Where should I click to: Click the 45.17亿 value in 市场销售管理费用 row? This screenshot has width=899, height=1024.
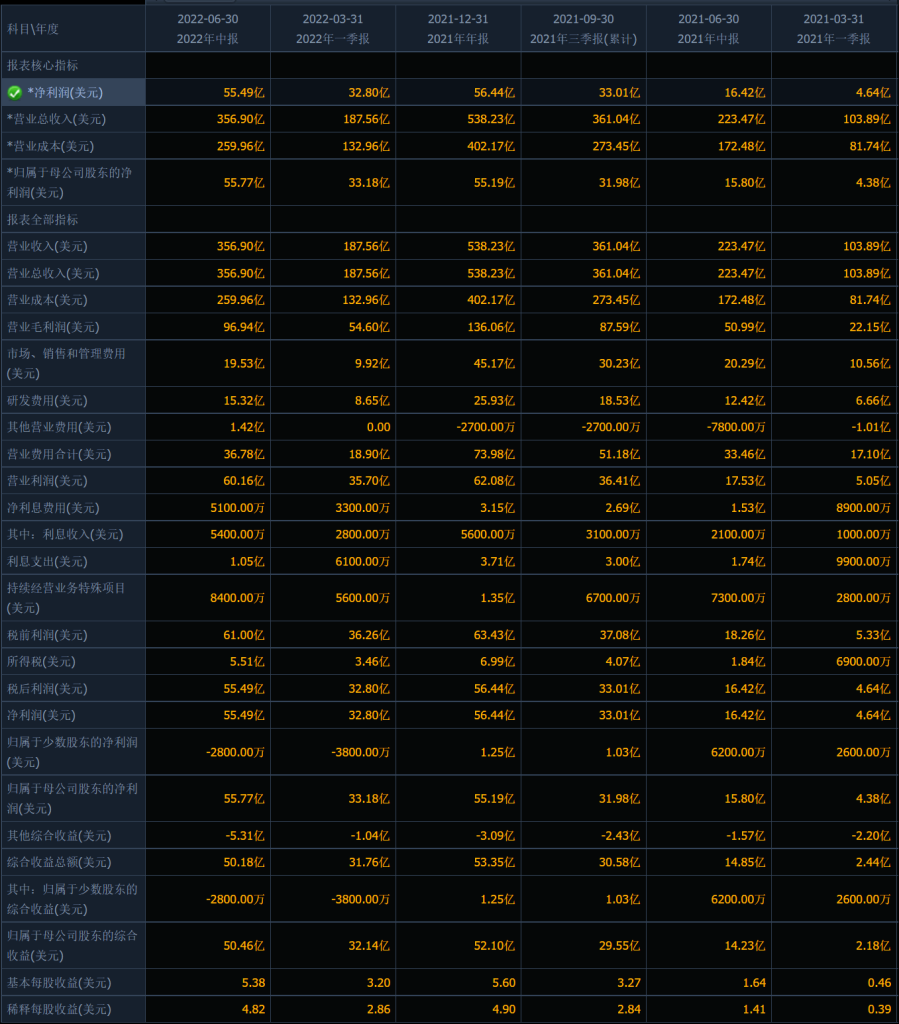(494, 364)
